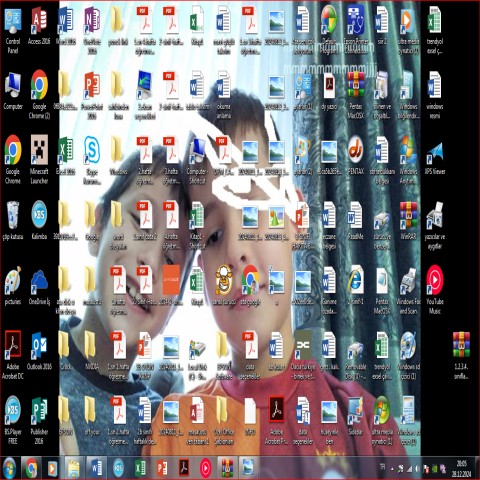Screen dimensions: 480x480
Task: Launch the YouTube Music desktop icon
Action: click(x=435, y=289)
